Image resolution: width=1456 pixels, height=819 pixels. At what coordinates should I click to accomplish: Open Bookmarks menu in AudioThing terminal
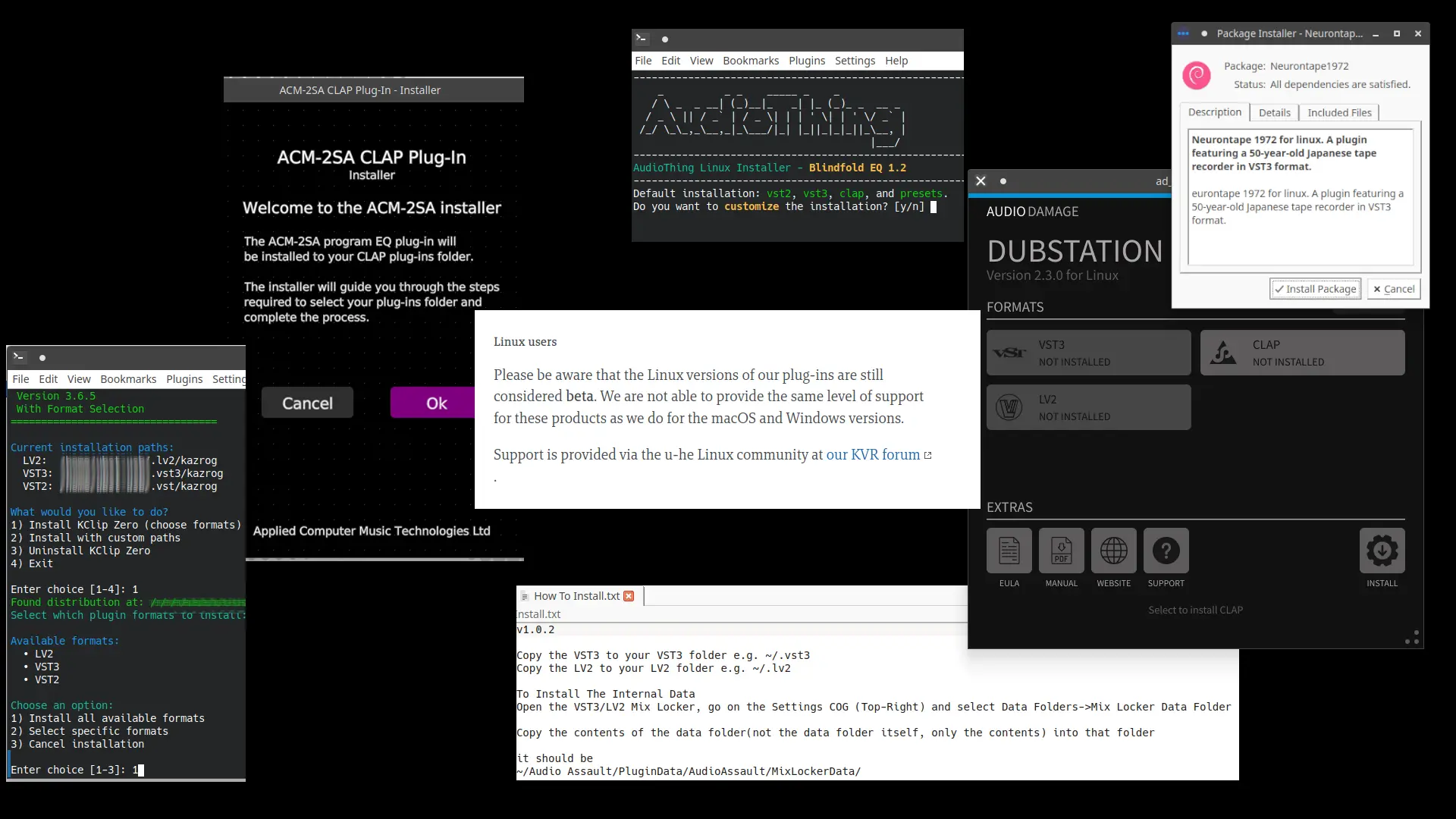pos(751,61)
